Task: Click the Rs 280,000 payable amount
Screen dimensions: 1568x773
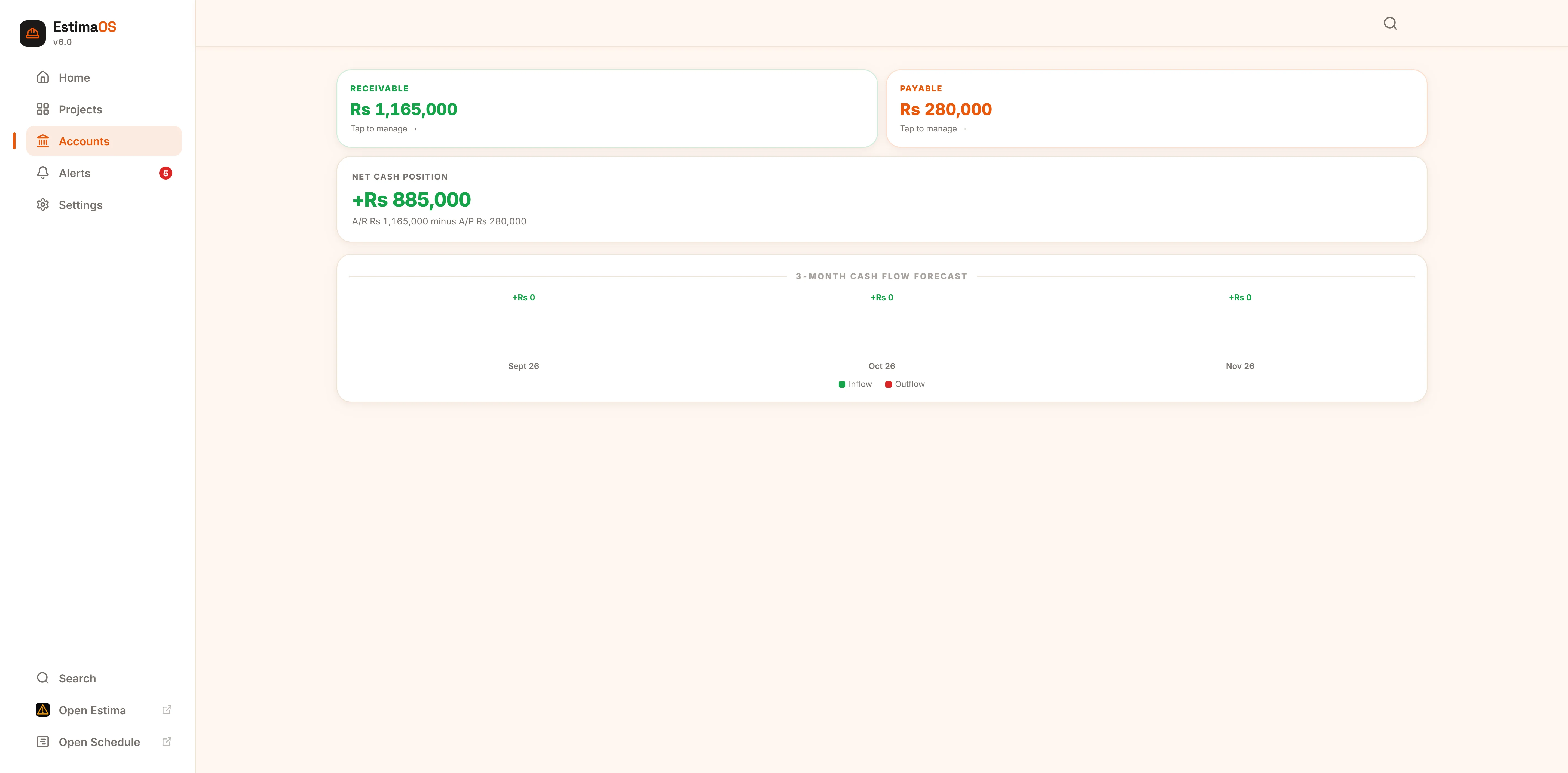Action: 946,109
